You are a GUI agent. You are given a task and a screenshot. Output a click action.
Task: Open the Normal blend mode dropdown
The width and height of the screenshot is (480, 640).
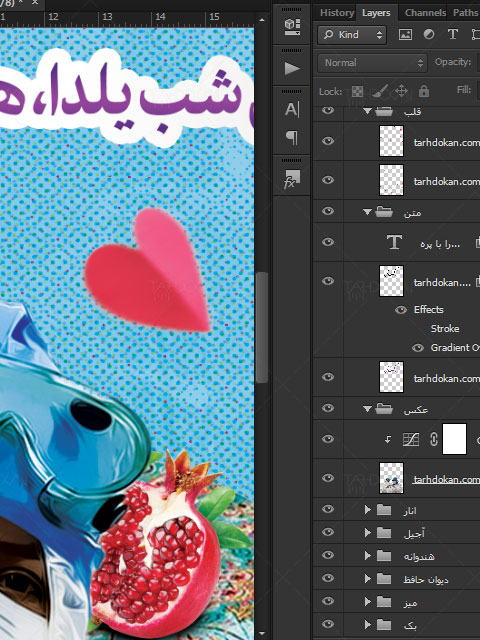coord(372,62)
